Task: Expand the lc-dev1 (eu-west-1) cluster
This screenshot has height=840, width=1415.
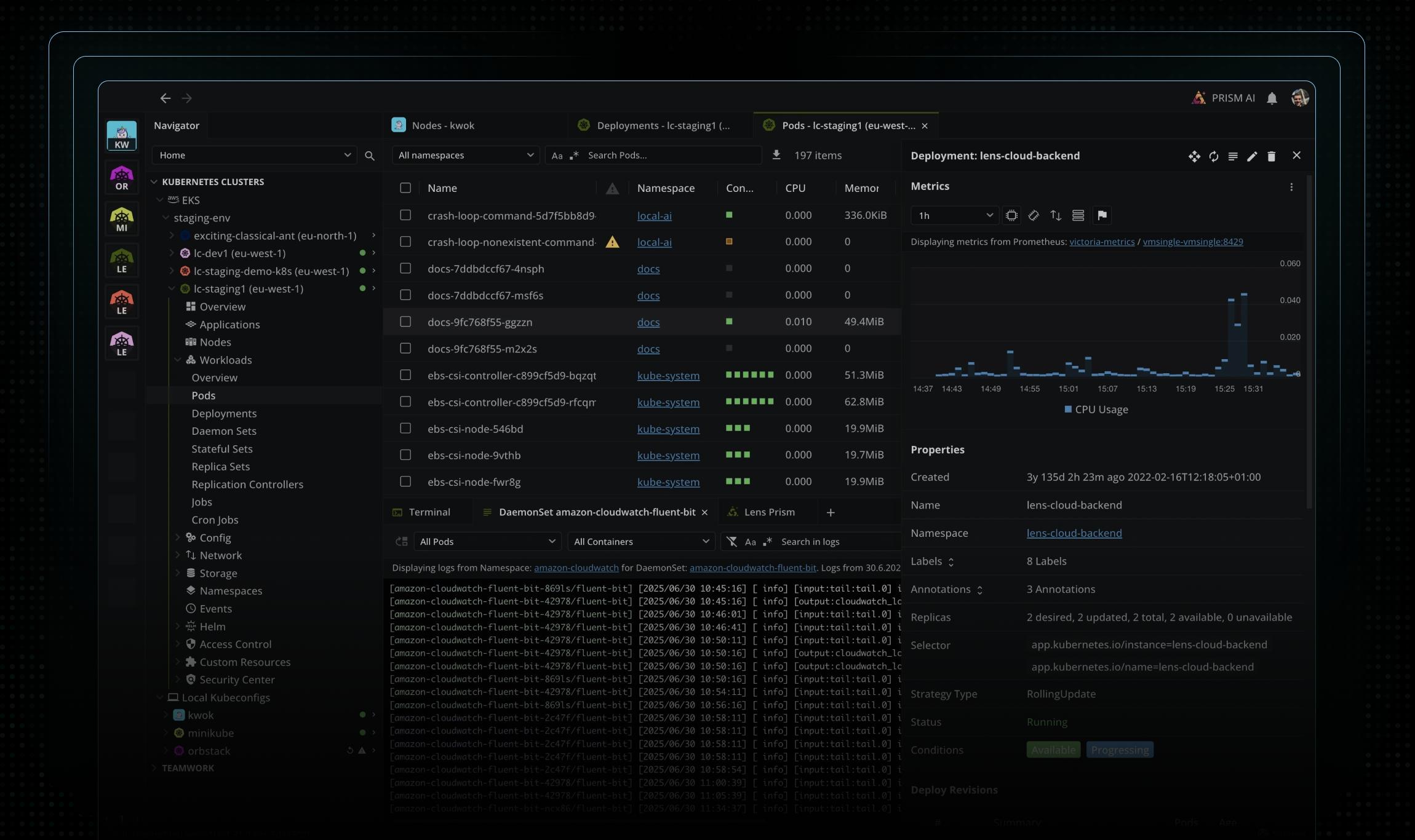Action: tap(172, 253)
